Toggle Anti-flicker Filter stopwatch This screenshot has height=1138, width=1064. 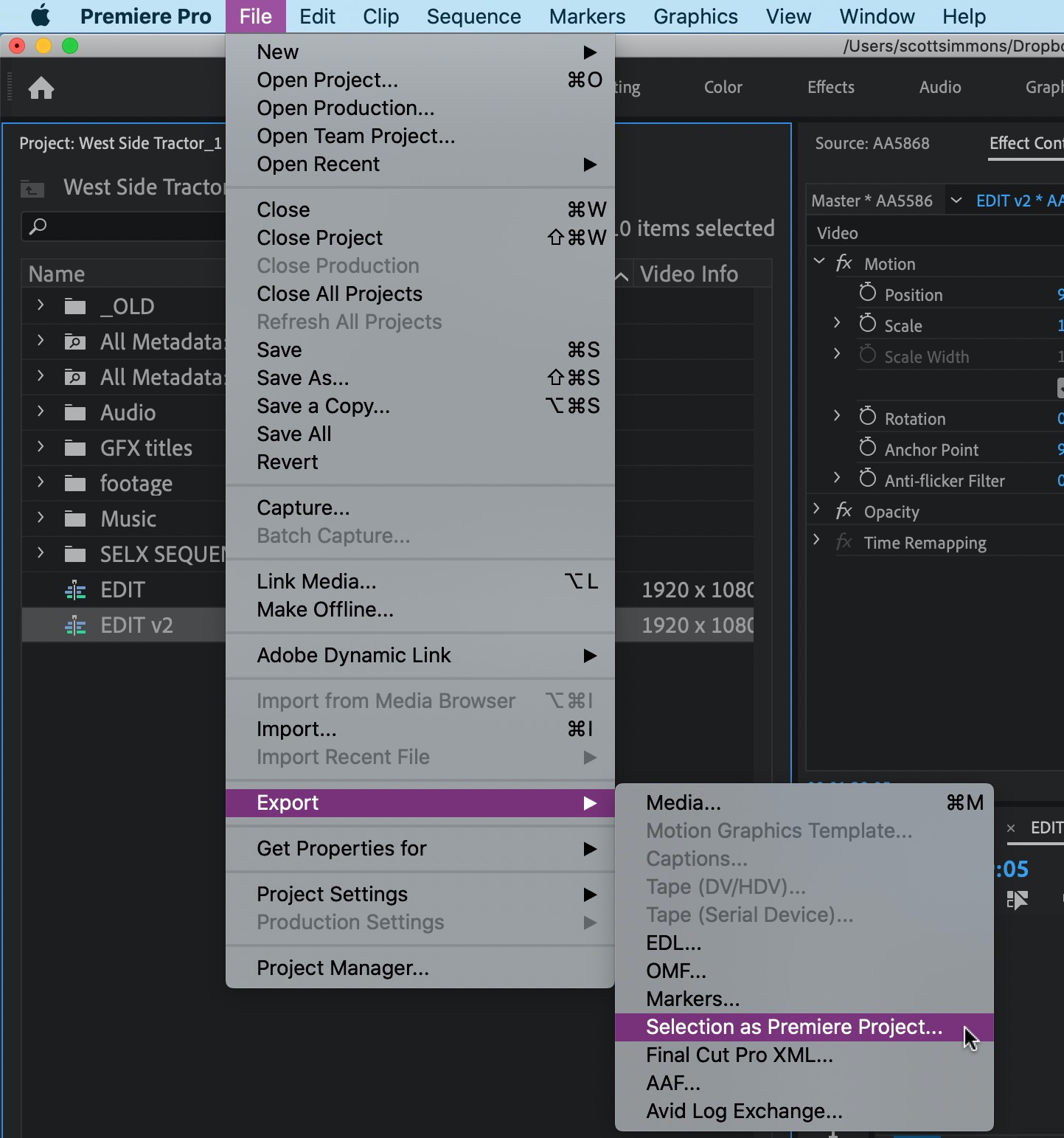[x=868, y=479]
